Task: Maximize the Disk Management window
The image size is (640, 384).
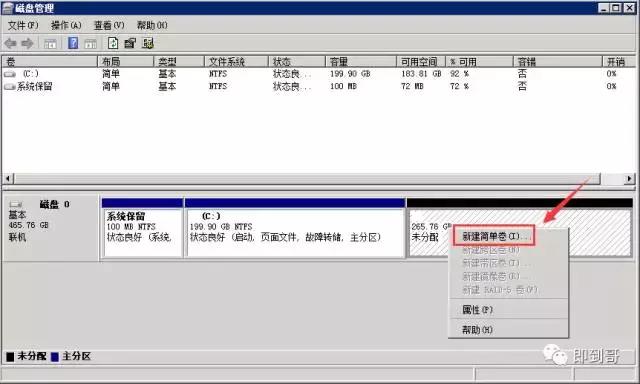Action: pyautogui.click(x=616, y=8)
